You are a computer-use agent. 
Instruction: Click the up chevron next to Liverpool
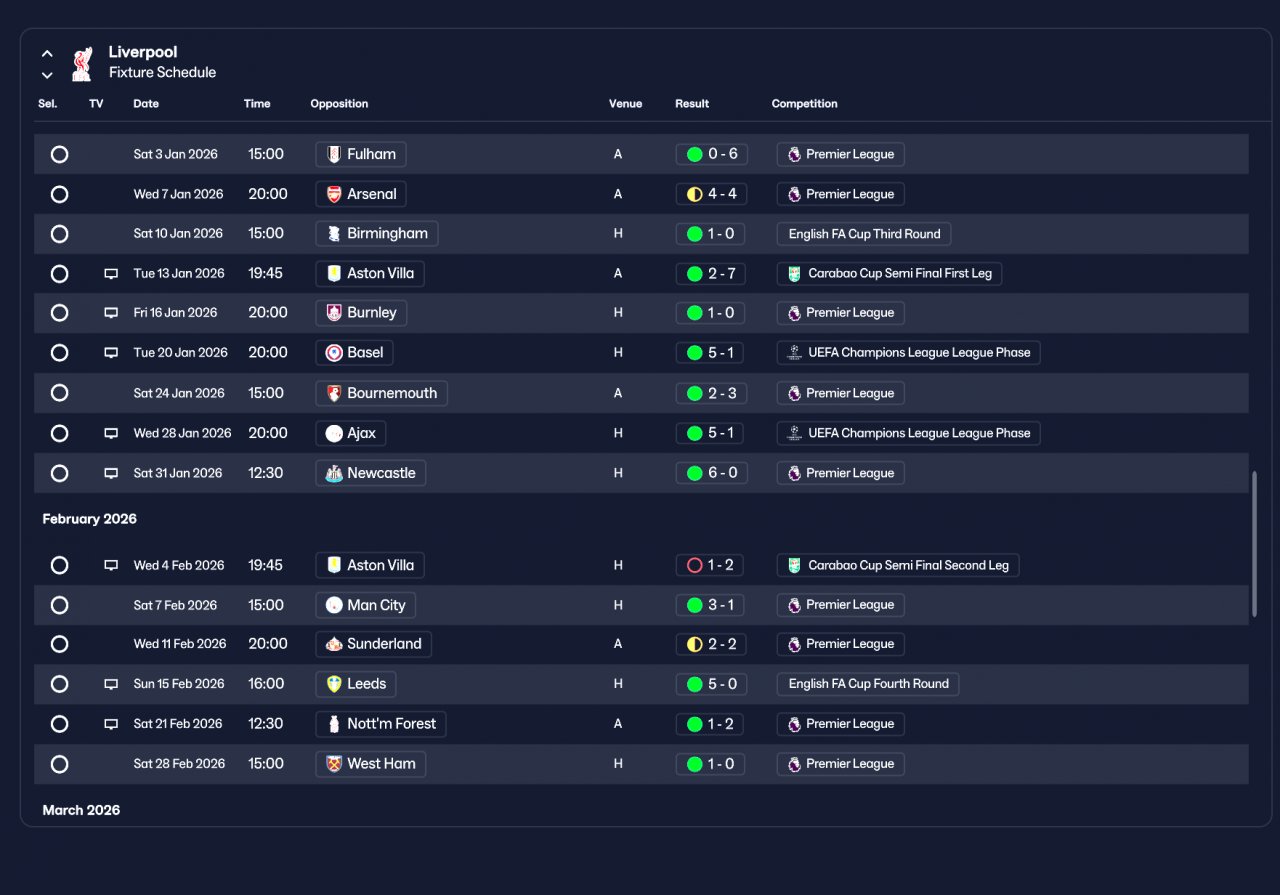[47, 54]
